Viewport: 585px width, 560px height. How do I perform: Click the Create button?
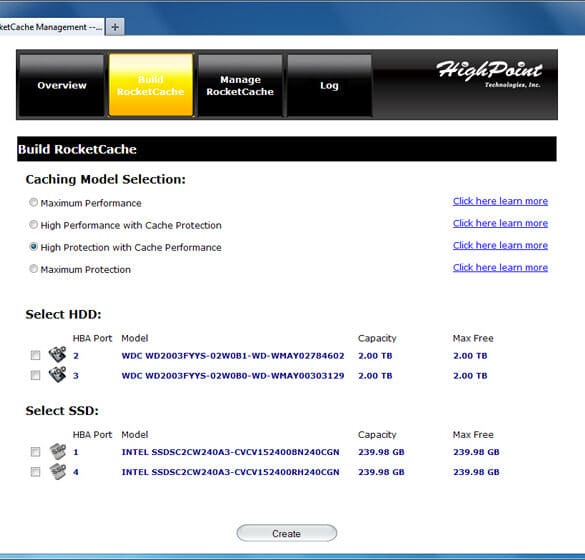pos(287,533)
